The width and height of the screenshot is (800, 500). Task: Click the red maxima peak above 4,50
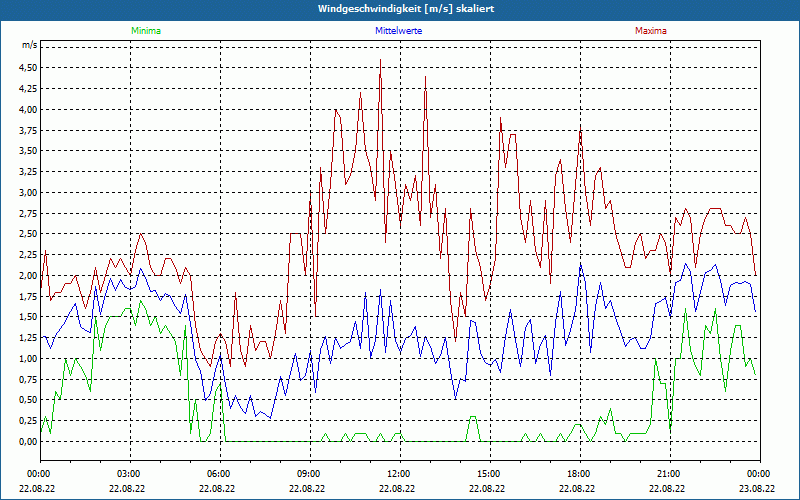click(x=381, y=60)
